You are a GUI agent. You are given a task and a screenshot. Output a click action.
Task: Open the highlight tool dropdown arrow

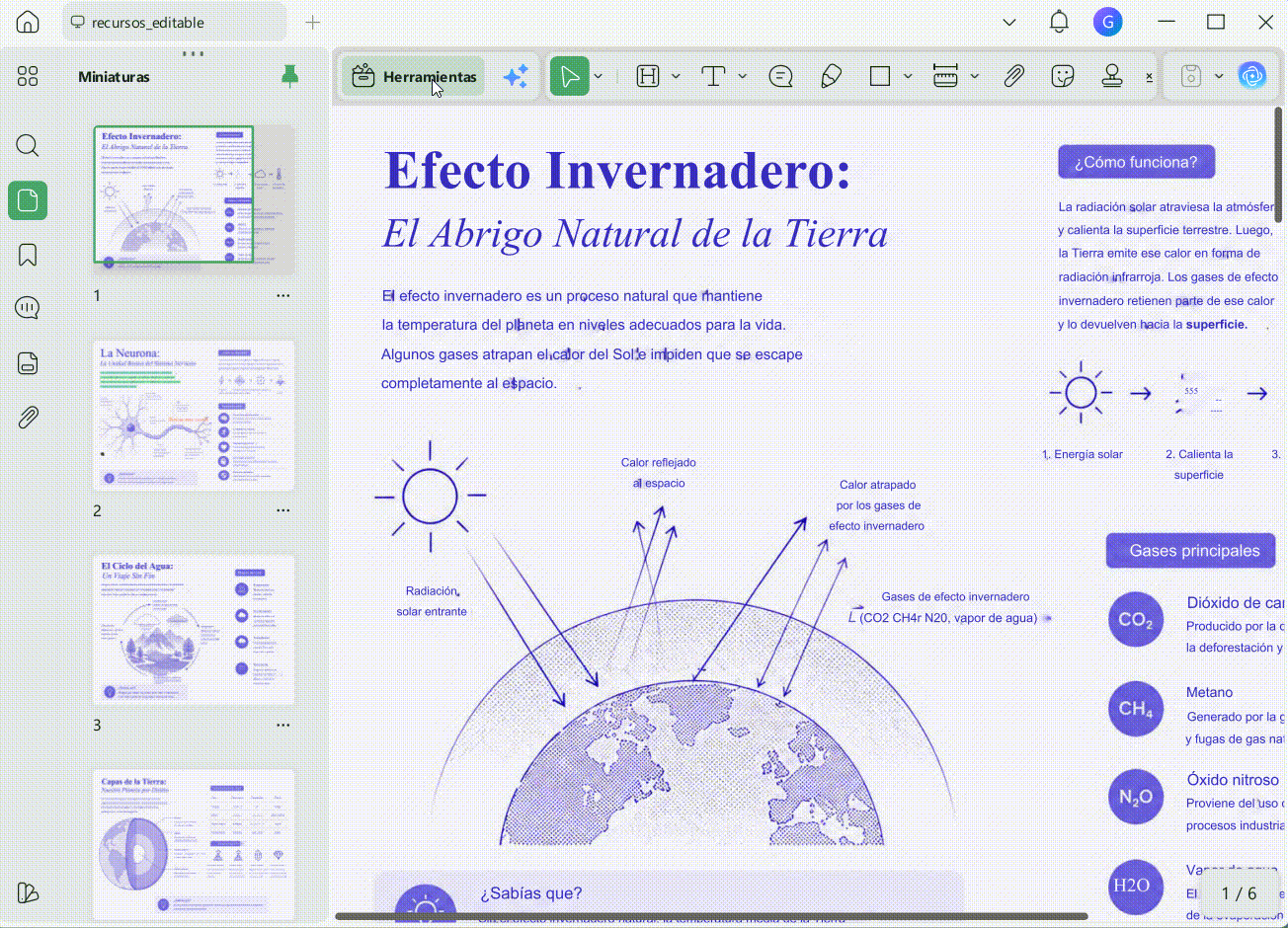point(676,77)
